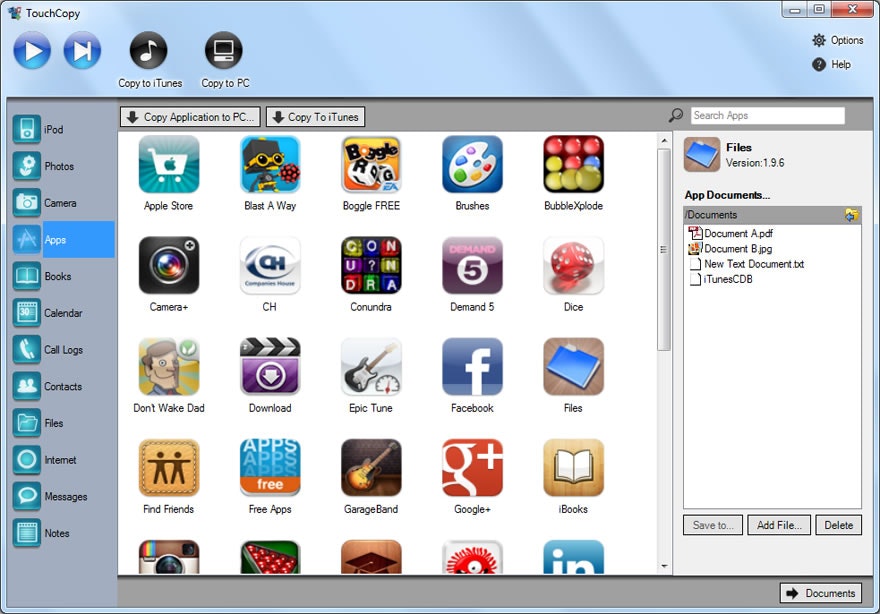
Task: Click the Save to... button
Action: 713,525
